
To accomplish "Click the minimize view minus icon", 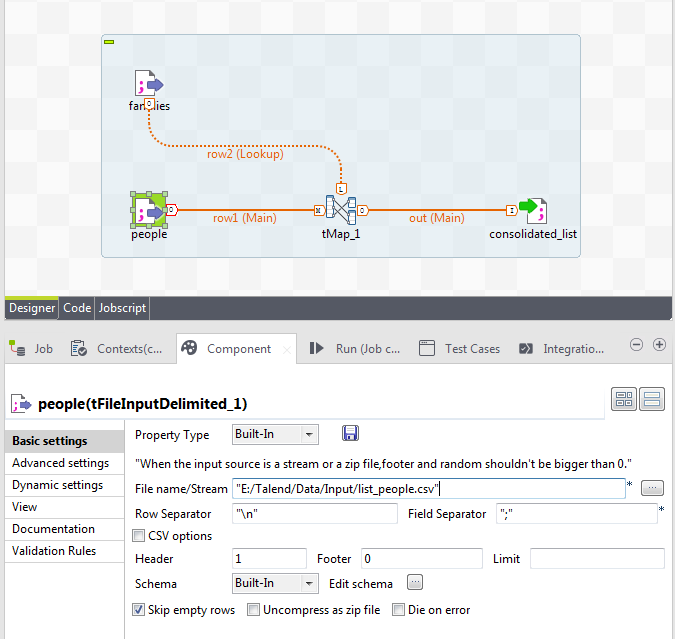I will point(636,344).
